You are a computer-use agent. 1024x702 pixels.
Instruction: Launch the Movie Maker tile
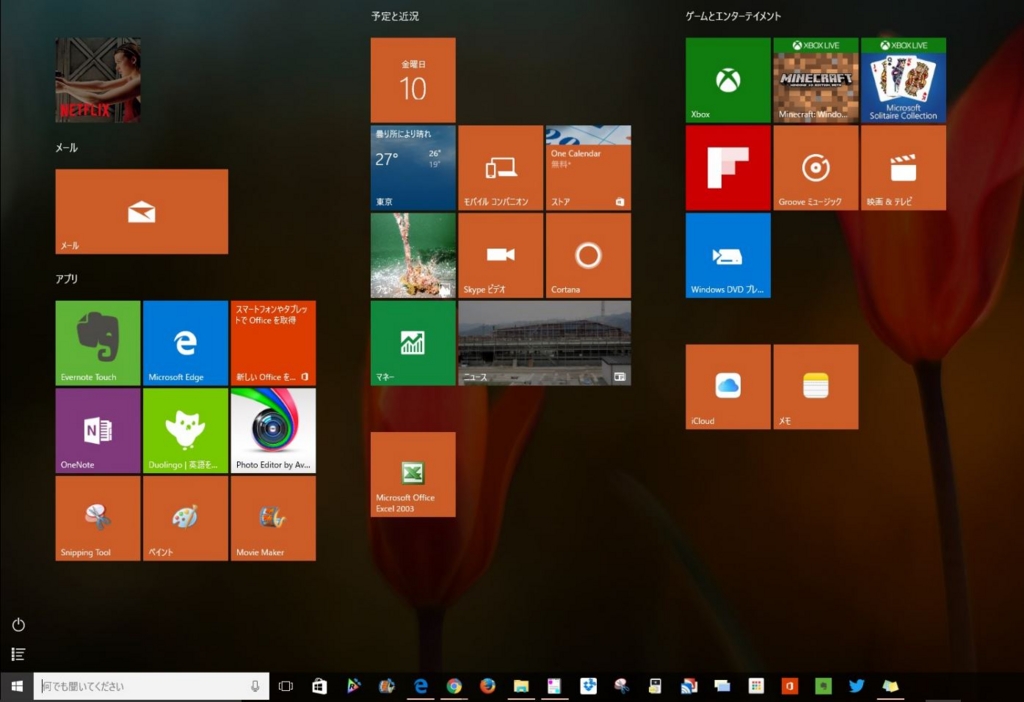273,518
